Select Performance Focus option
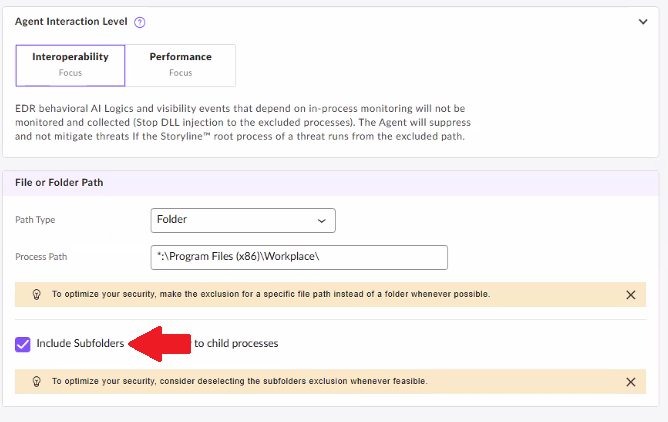 coord(180,66)
